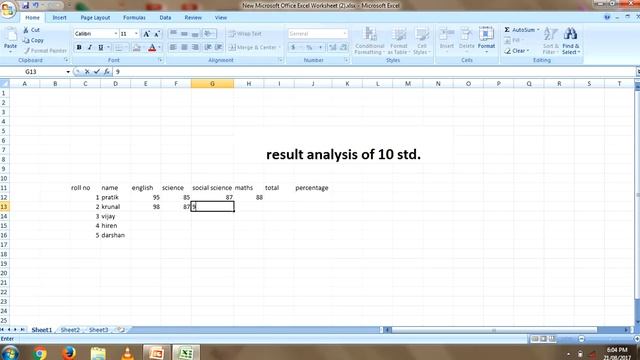This screenshot has width=640, height=360.
Task: Click the Paste icon in Clipboard
Action: [11, 35]
